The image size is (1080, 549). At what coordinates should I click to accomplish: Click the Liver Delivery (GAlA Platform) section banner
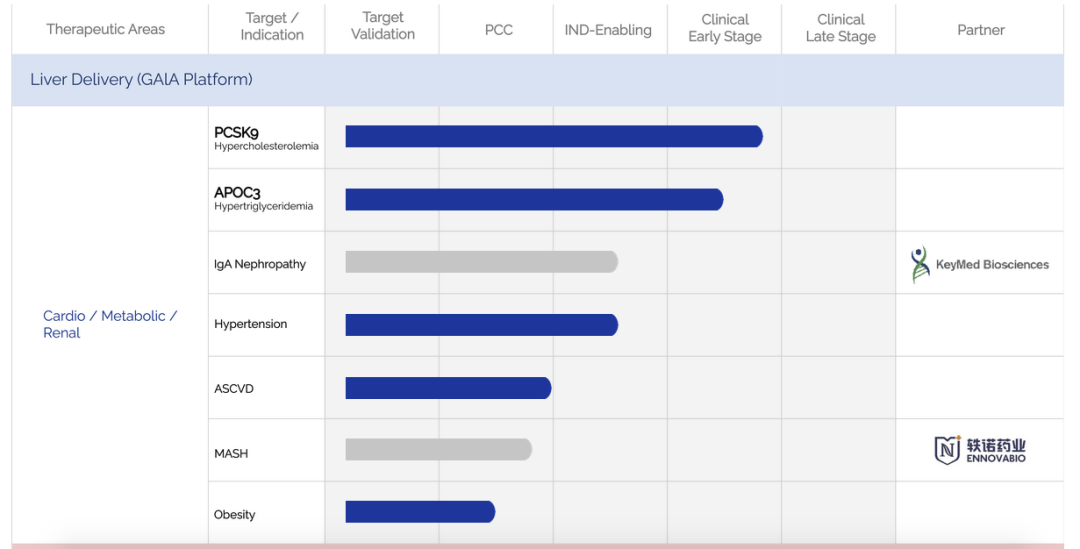coord(141,79)
